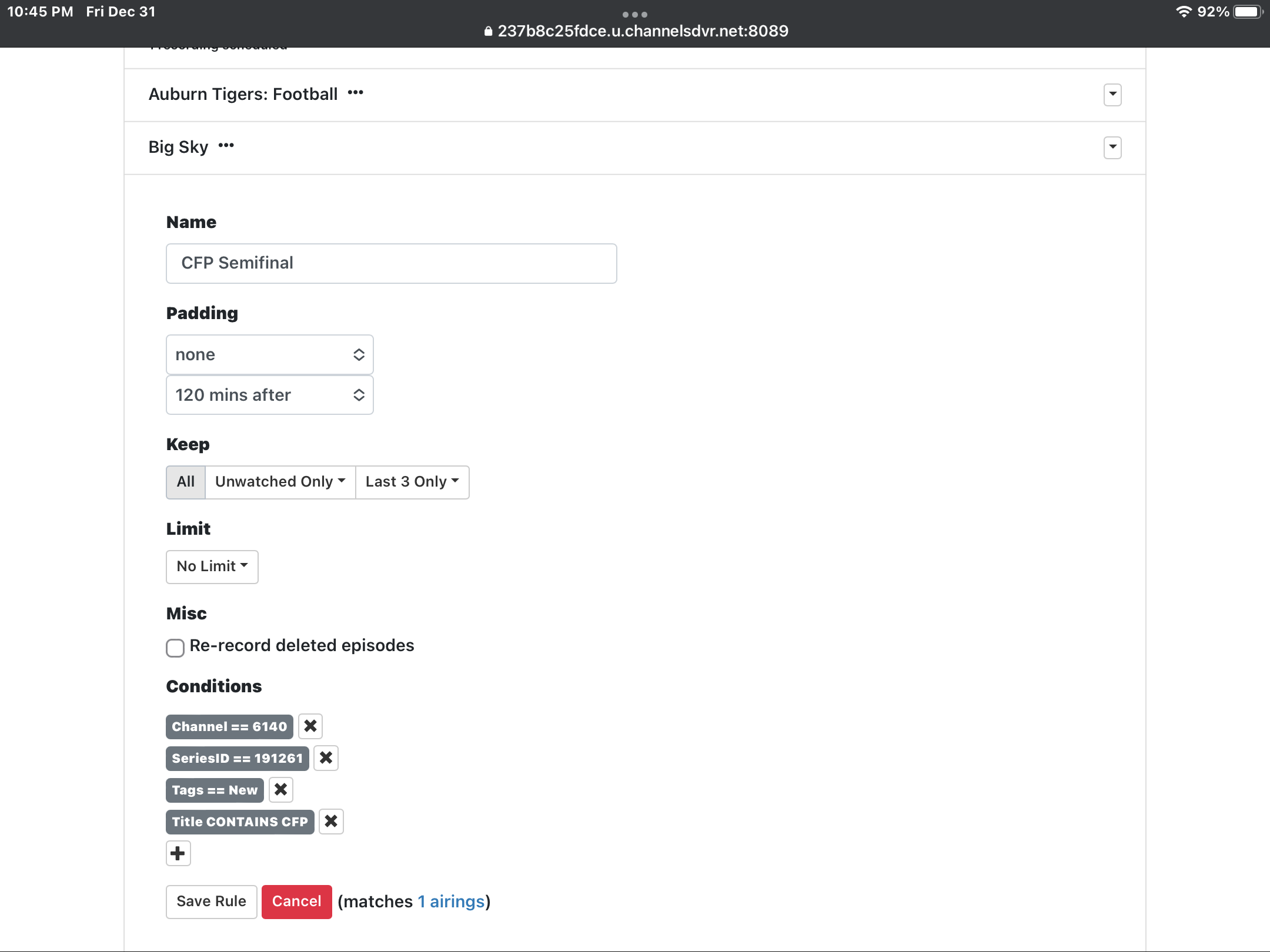Expand the Auburn Tigers: Football pass

1112,95
